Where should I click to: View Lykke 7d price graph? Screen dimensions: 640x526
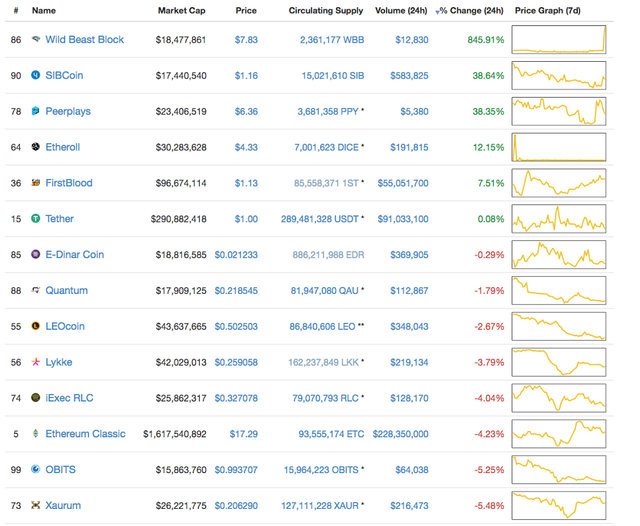click(559, 362)
